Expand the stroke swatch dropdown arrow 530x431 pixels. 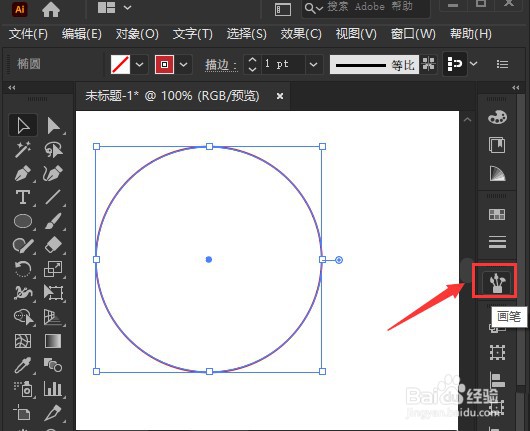[183, 64]
